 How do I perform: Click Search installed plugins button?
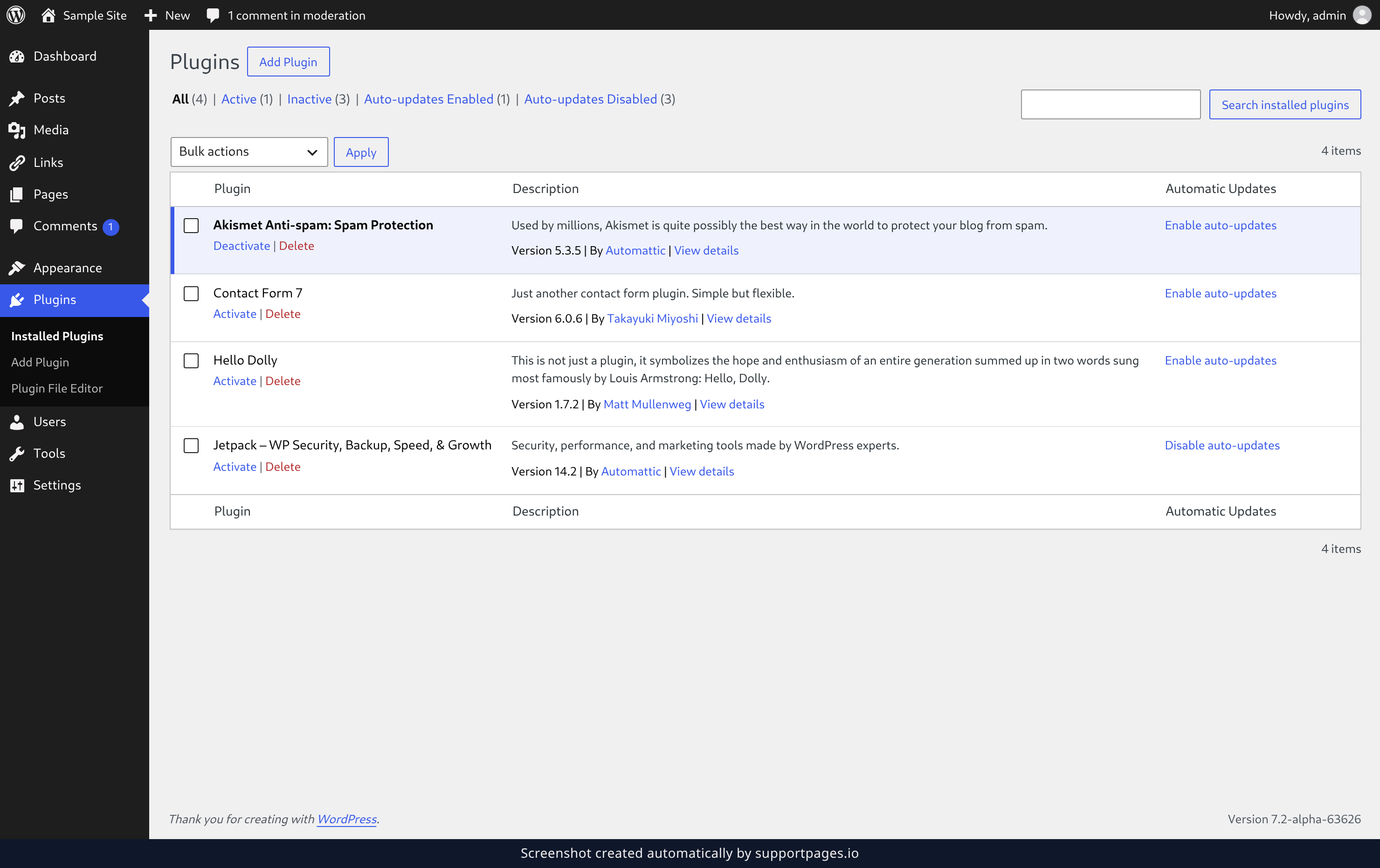[1285, 104]
